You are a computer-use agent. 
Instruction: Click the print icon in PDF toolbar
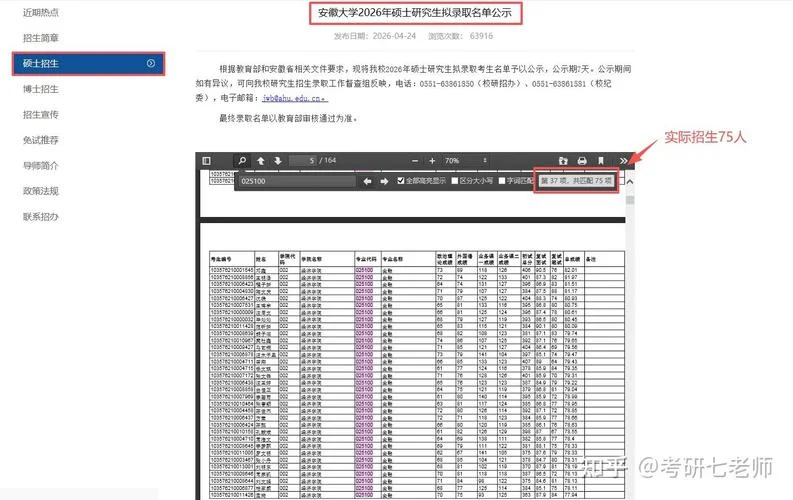pos(582,161)
